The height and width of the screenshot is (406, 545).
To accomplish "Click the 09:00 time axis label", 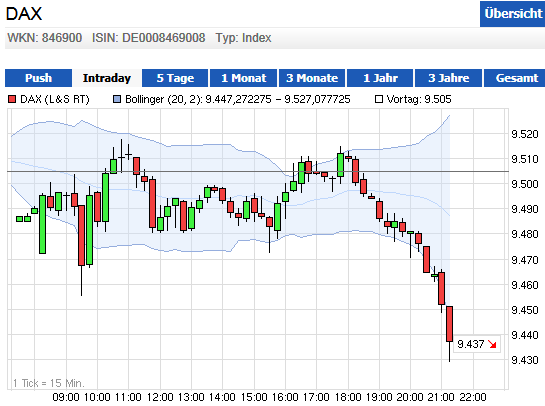I will click(x=66, y=397).
